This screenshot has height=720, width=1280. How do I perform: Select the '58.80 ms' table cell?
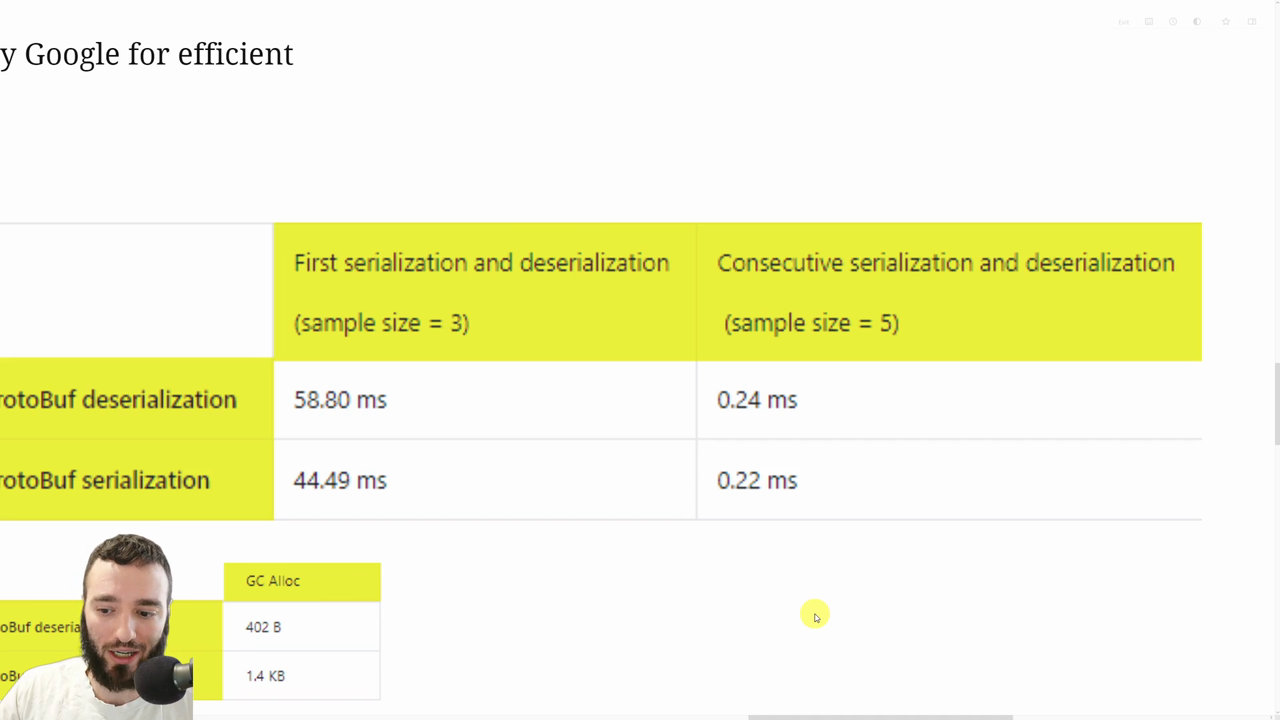coord(340,399)
